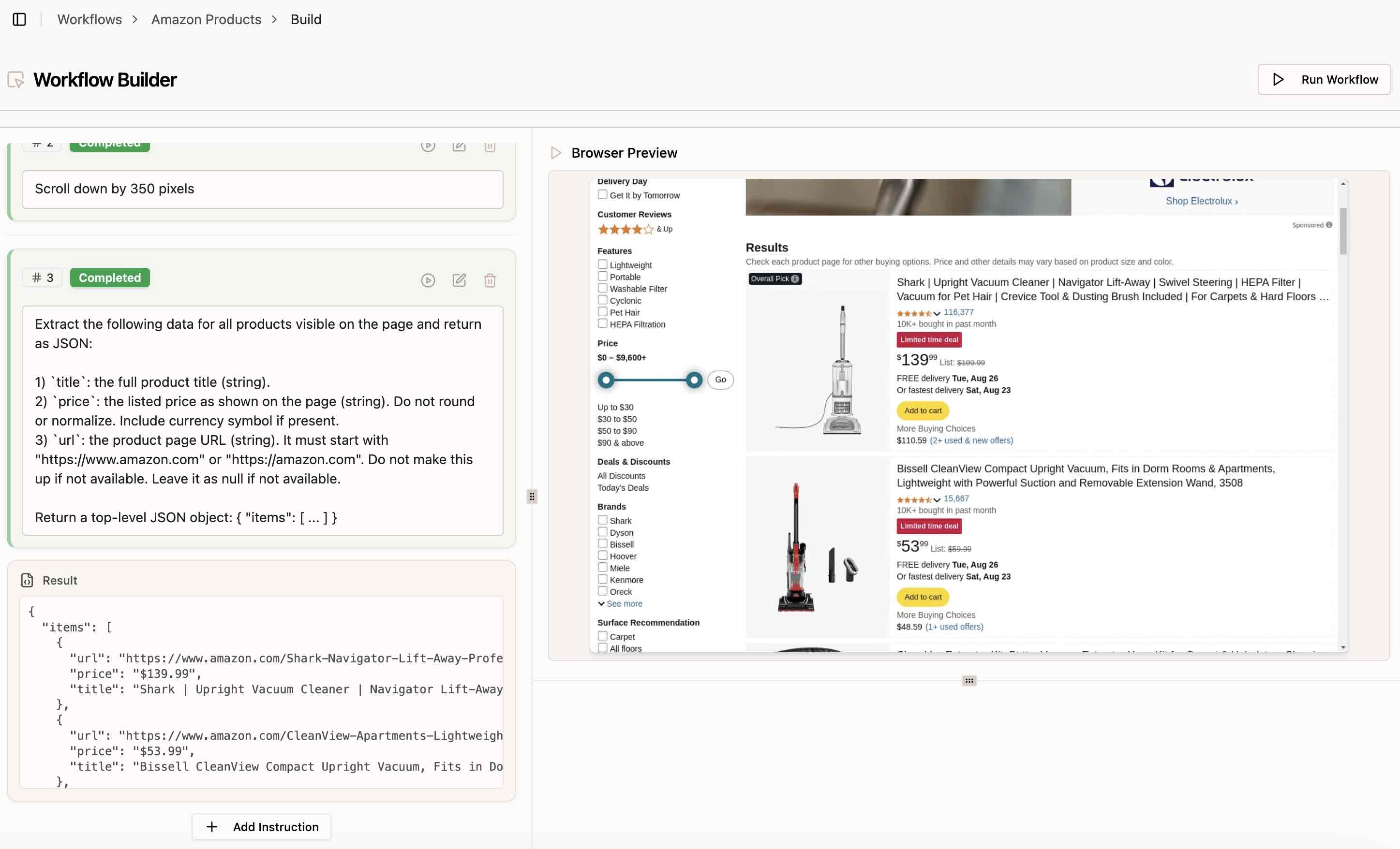Check the Lightweight feature filter
Image resolution: width=1400 pixels, height=849 pixels.
(x=602, y=264)
